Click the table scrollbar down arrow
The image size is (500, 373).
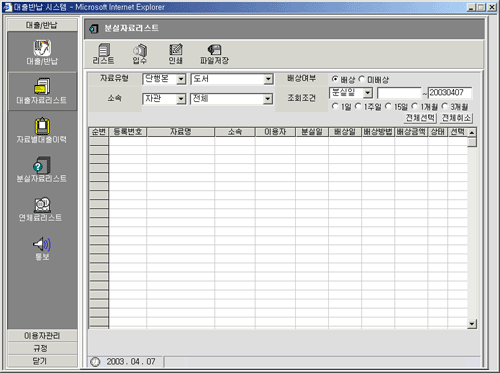[x=472, y=324]
